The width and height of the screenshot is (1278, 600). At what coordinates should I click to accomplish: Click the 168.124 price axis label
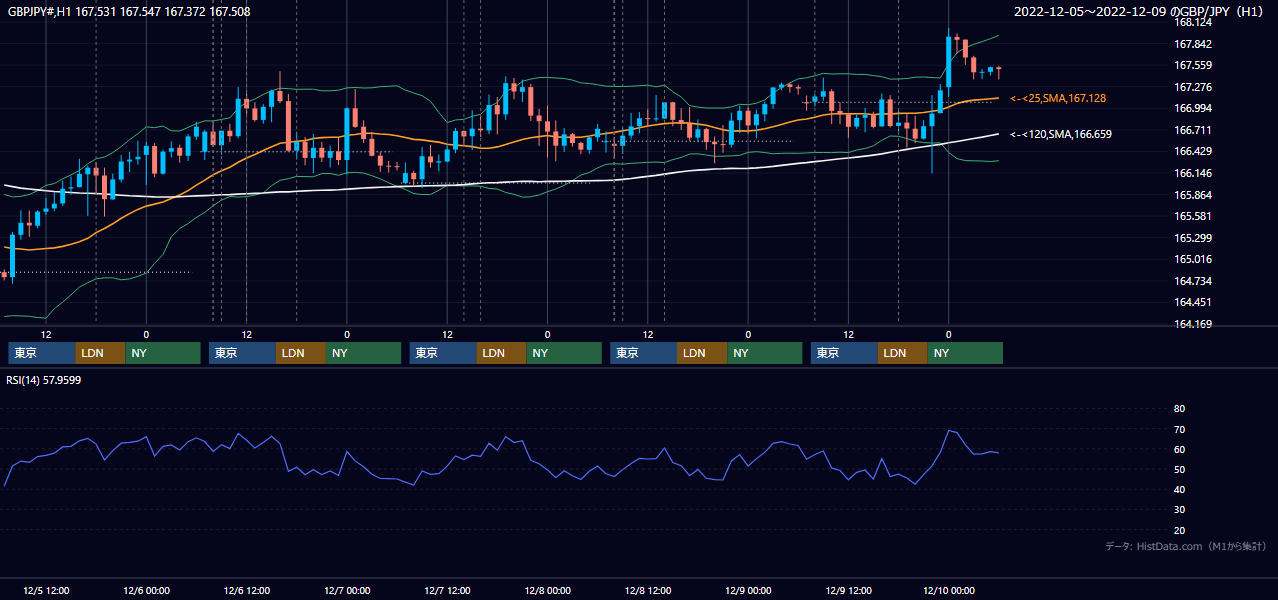[x=1193, y=22]
